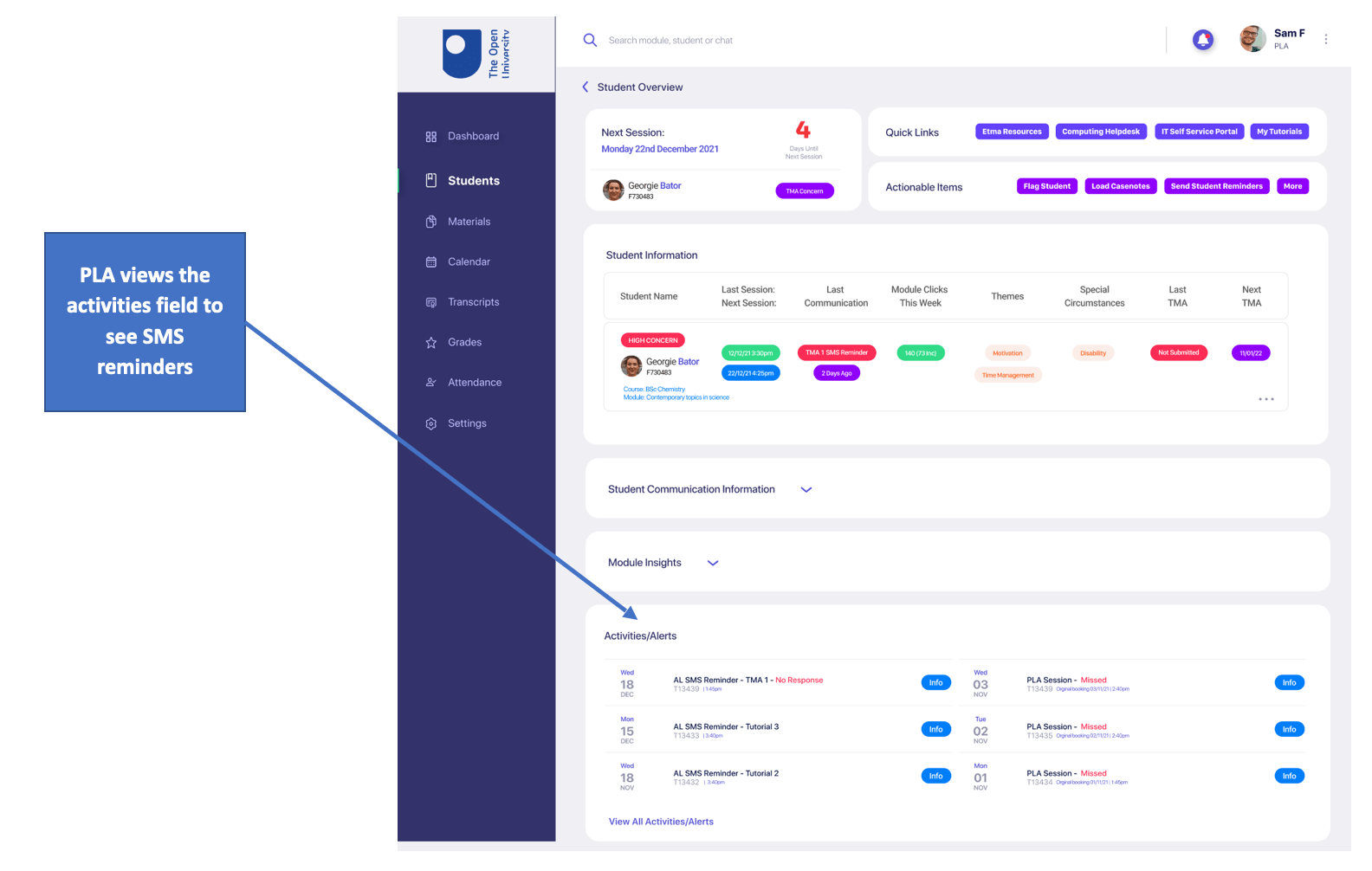
Task: Click the Calendar icon in sidebar
Action: pos(431,262)
